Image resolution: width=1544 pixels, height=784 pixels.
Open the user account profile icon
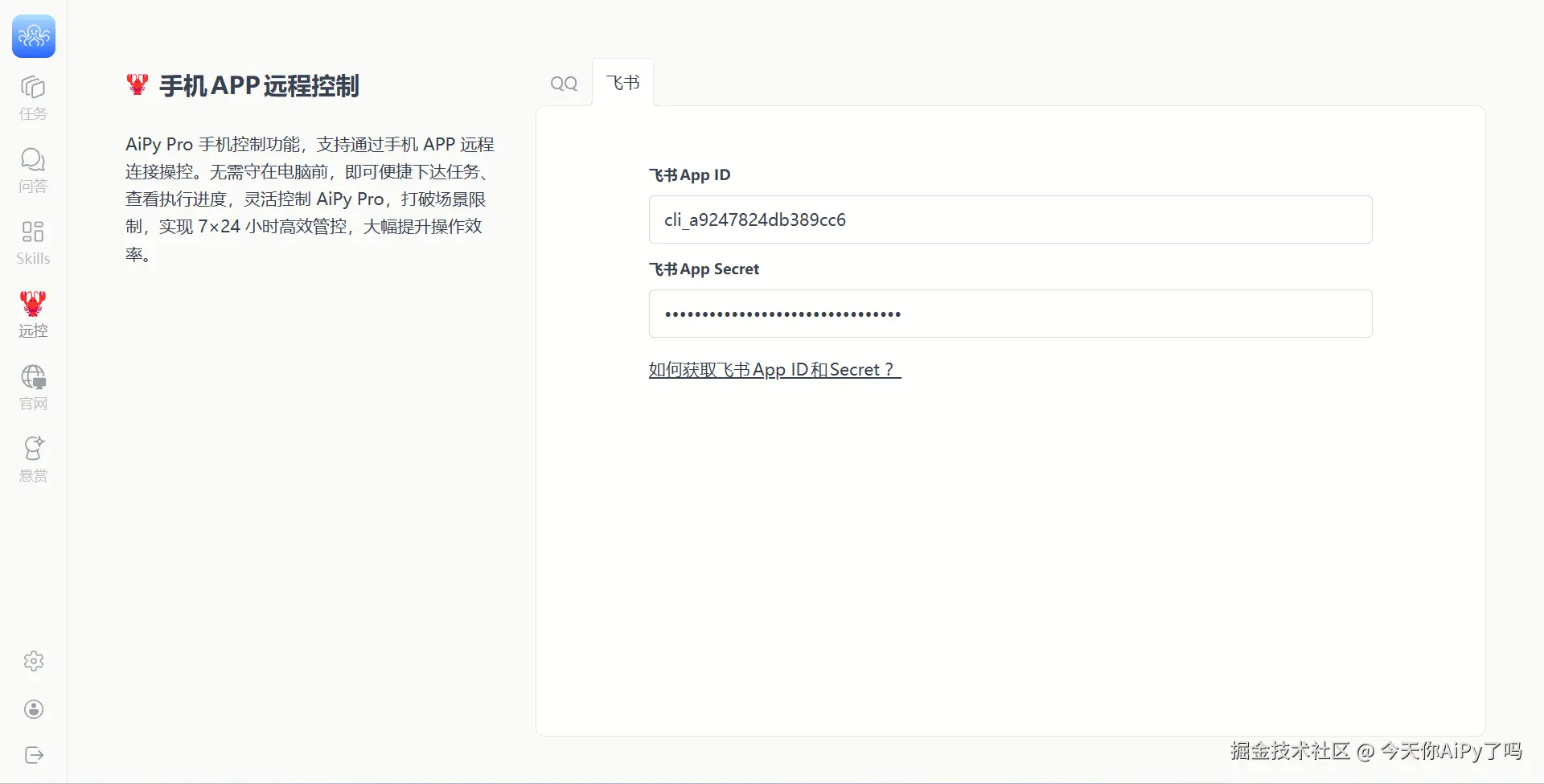[34, 708]
